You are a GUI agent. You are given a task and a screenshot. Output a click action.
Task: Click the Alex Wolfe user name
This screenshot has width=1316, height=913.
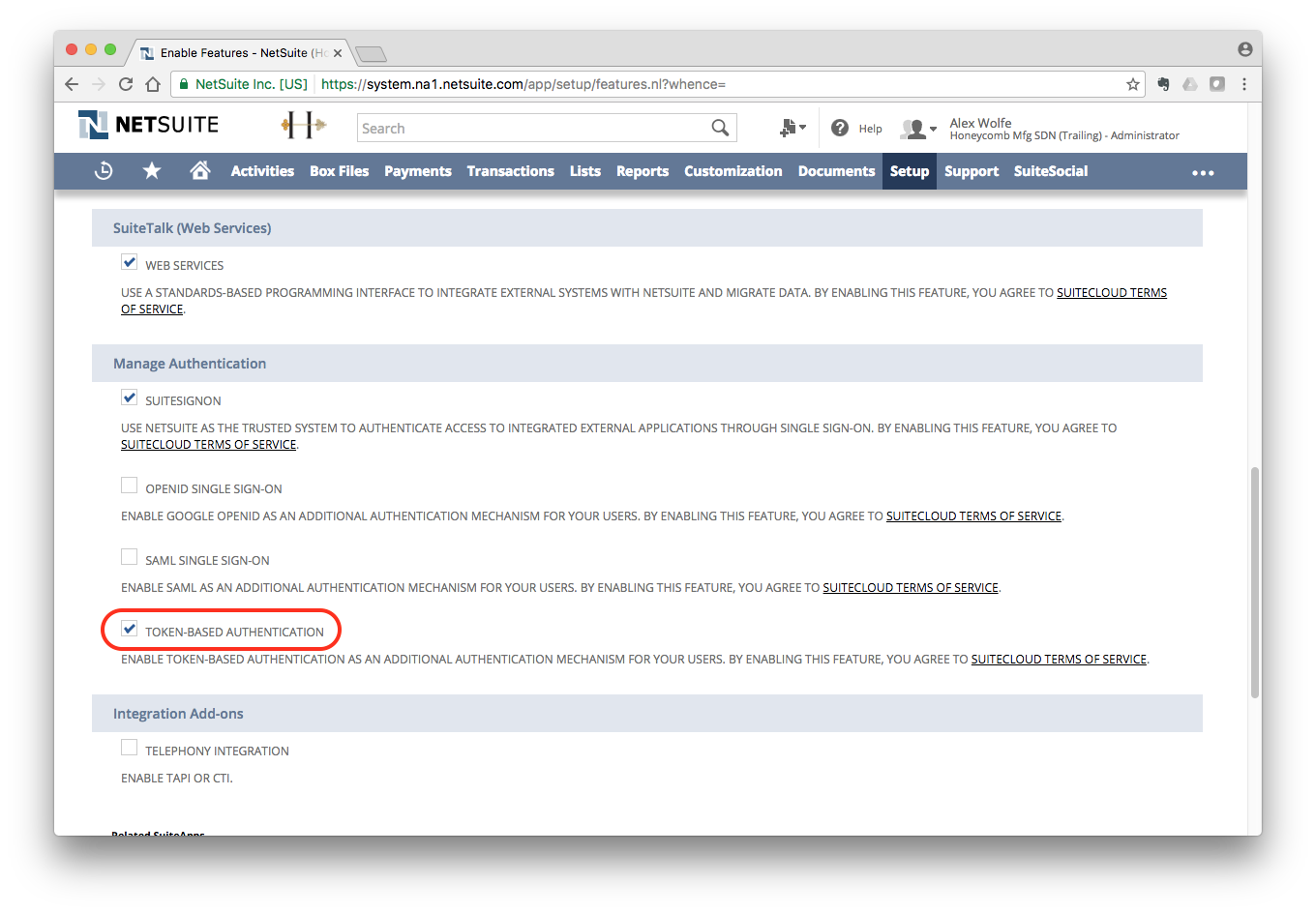tap(980, 123)
